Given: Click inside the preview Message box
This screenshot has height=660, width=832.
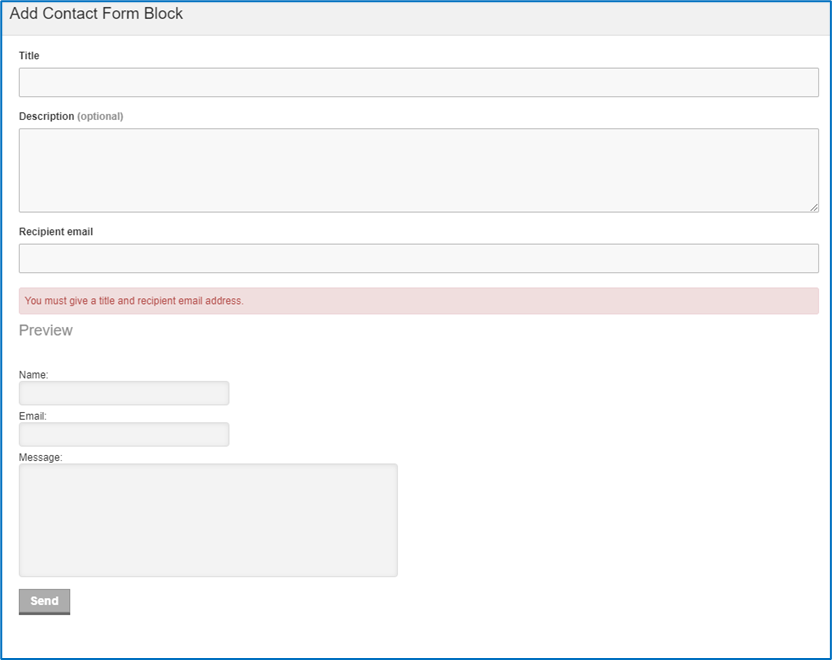Looking at the screenshot, I should [208, 520].
